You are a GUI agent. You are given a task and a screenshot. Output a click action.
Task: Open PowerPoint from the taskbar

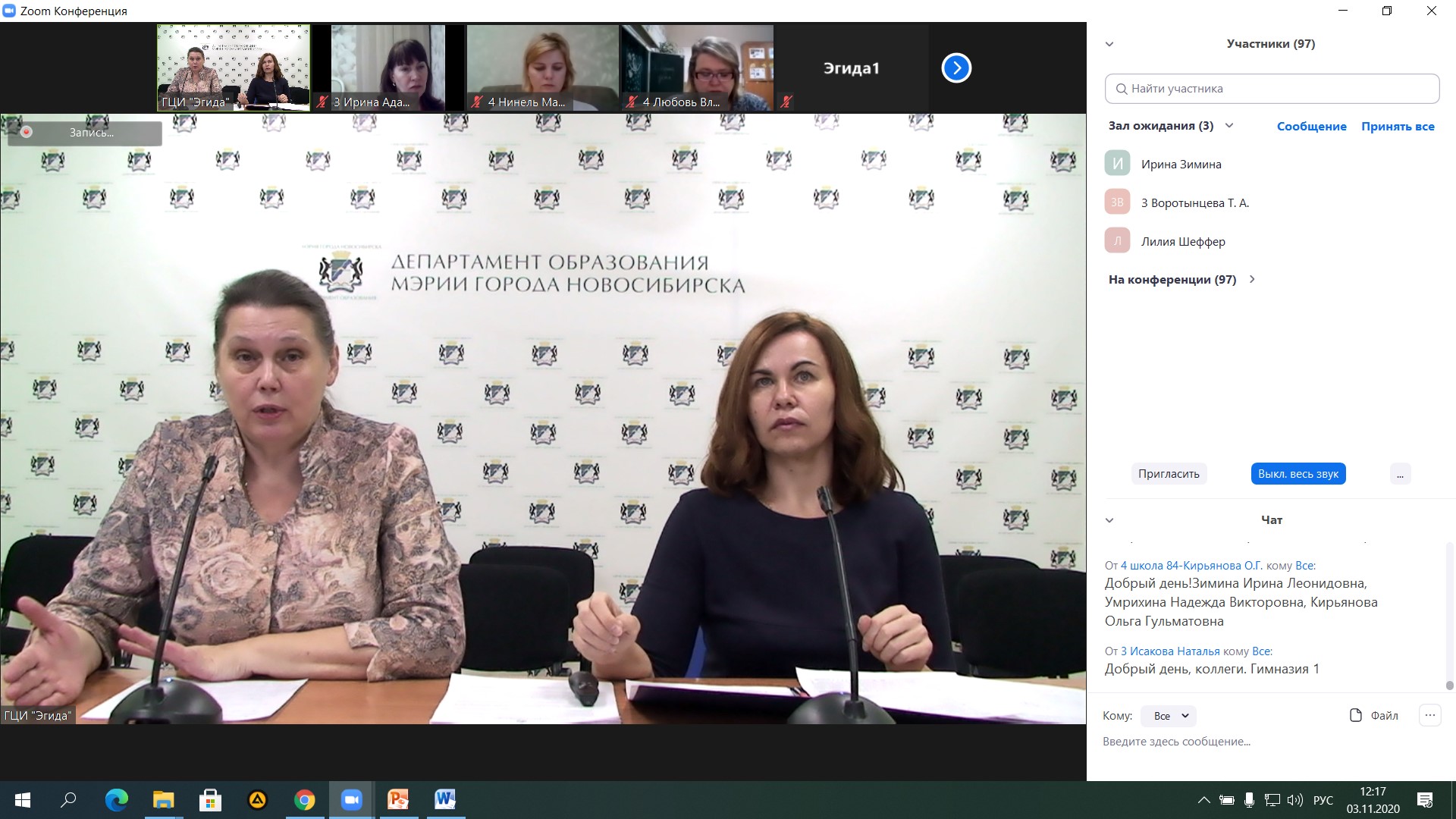(x=398, y=799)
